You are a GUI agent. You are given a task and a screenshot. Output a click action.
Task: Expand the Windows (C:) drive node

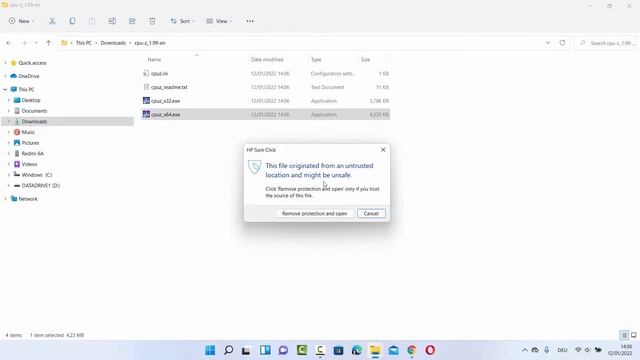point(9,175)
